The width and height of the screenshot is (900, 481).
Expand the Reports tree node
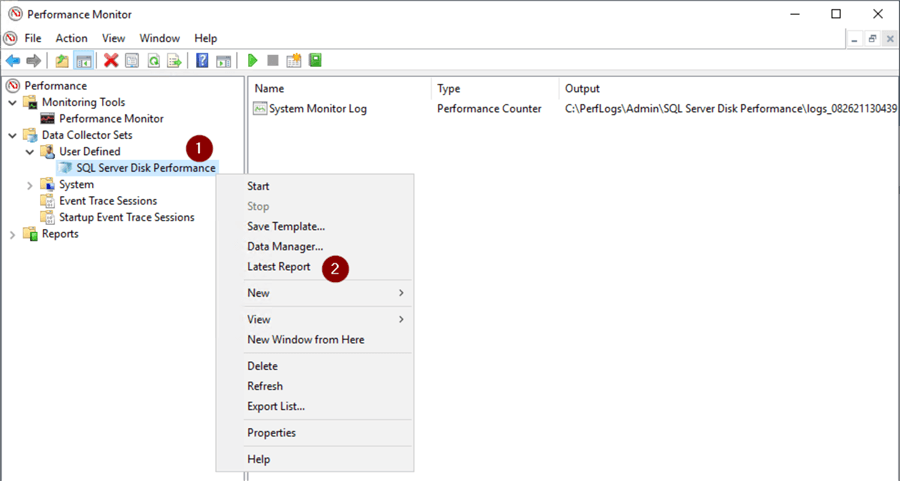click(x=13, y=234)
